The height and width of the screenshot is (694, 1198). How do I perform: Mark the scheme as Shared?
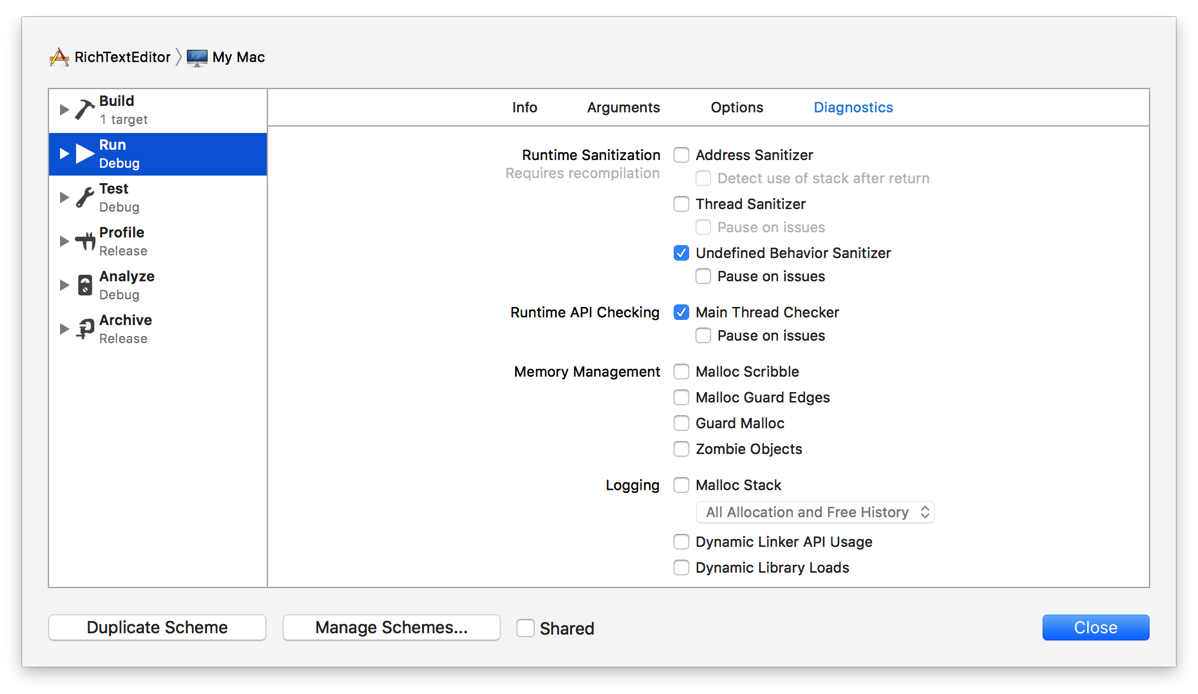tap(525, 628)
